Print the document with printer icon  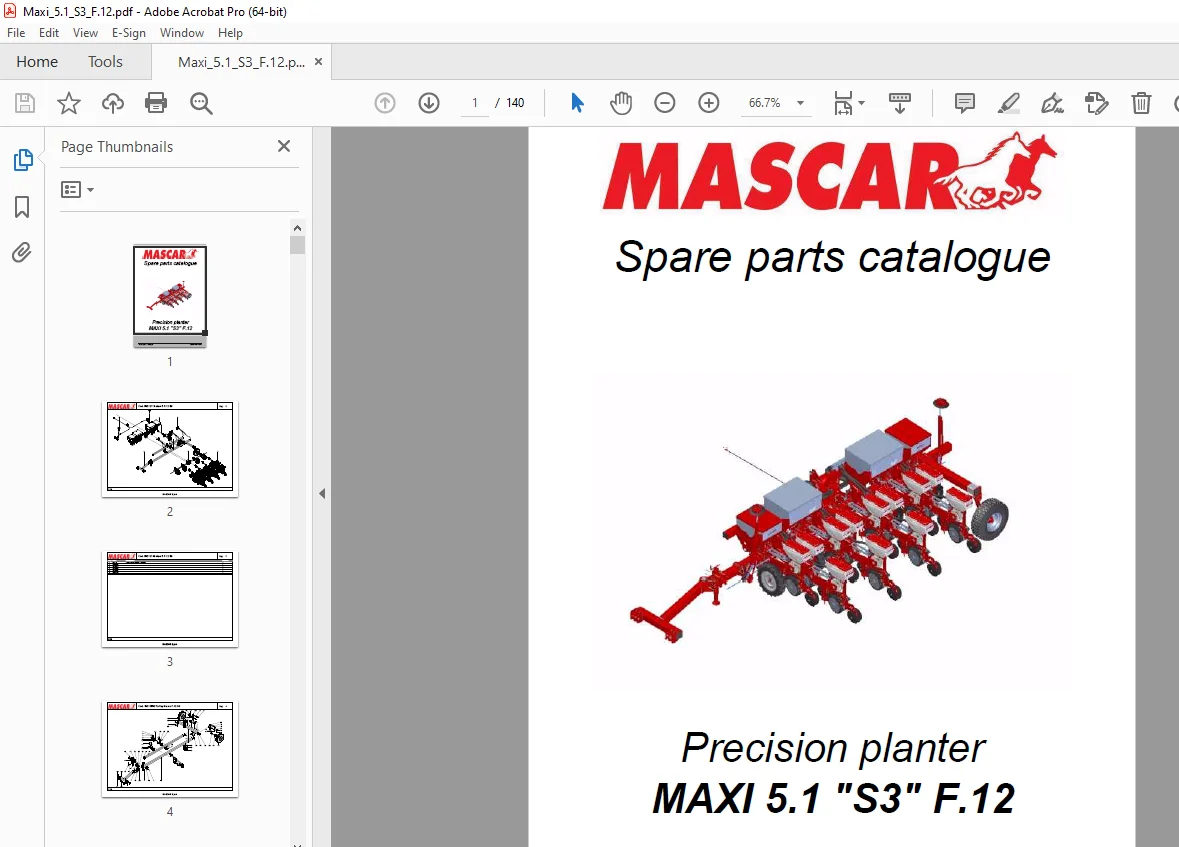(x=156, y=103)
